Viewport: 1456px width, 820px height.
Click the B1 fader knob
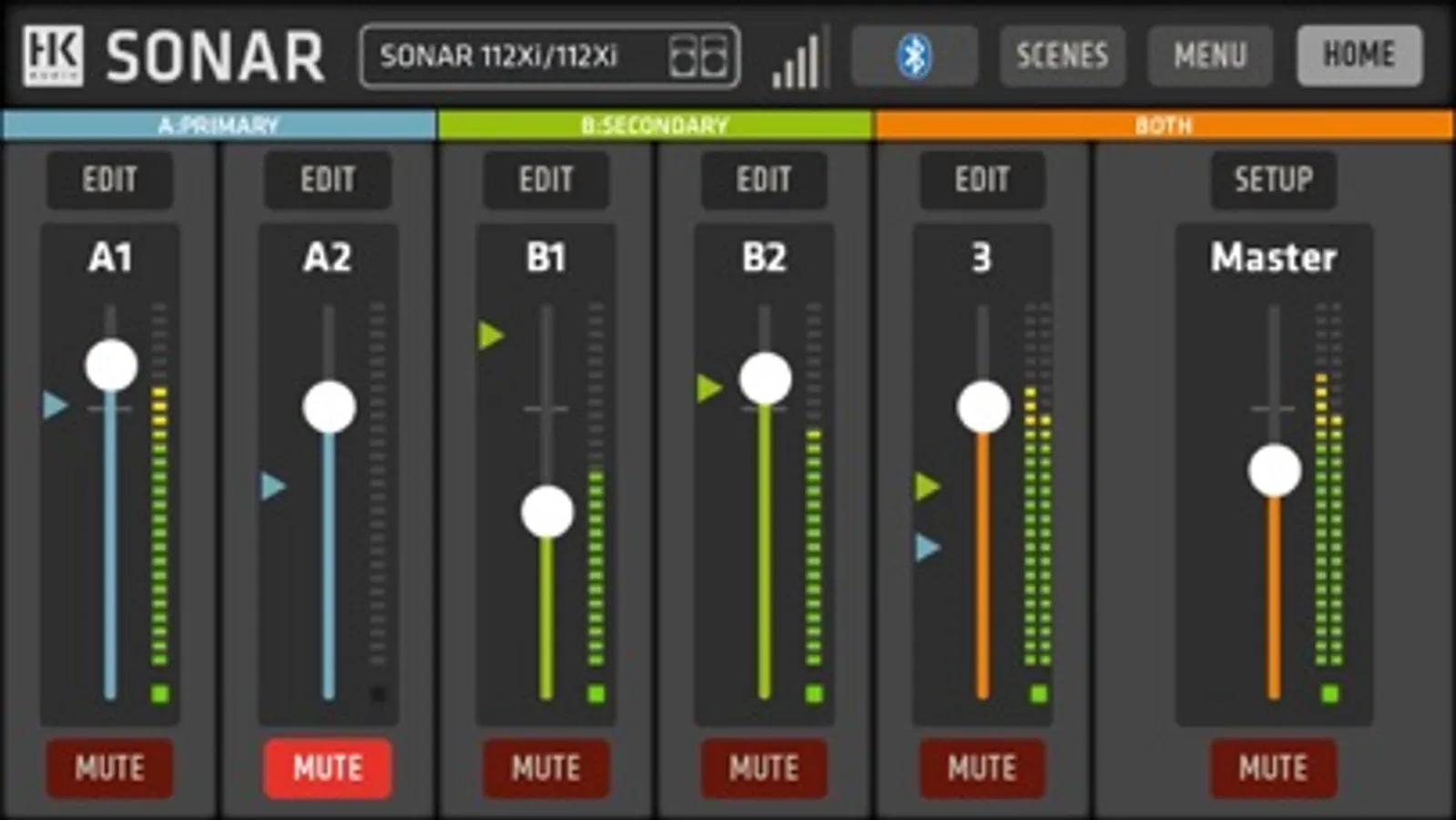point(547,512)
